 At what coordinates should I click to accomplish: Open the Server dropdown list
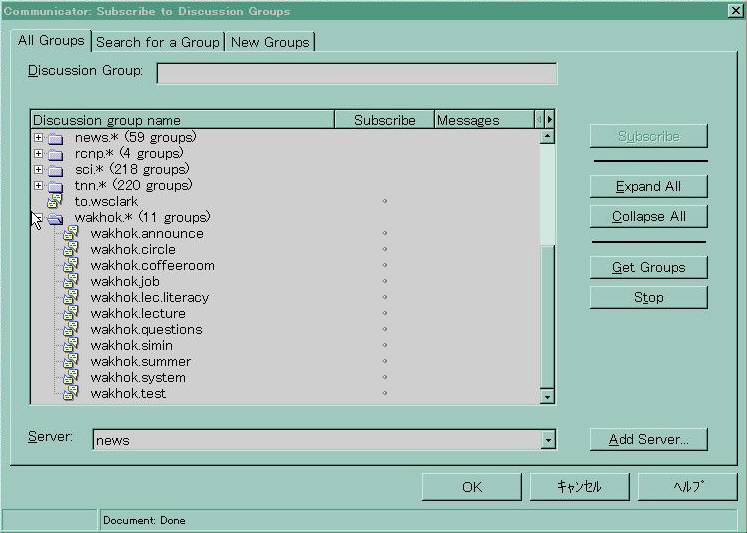tap(547, 440)
